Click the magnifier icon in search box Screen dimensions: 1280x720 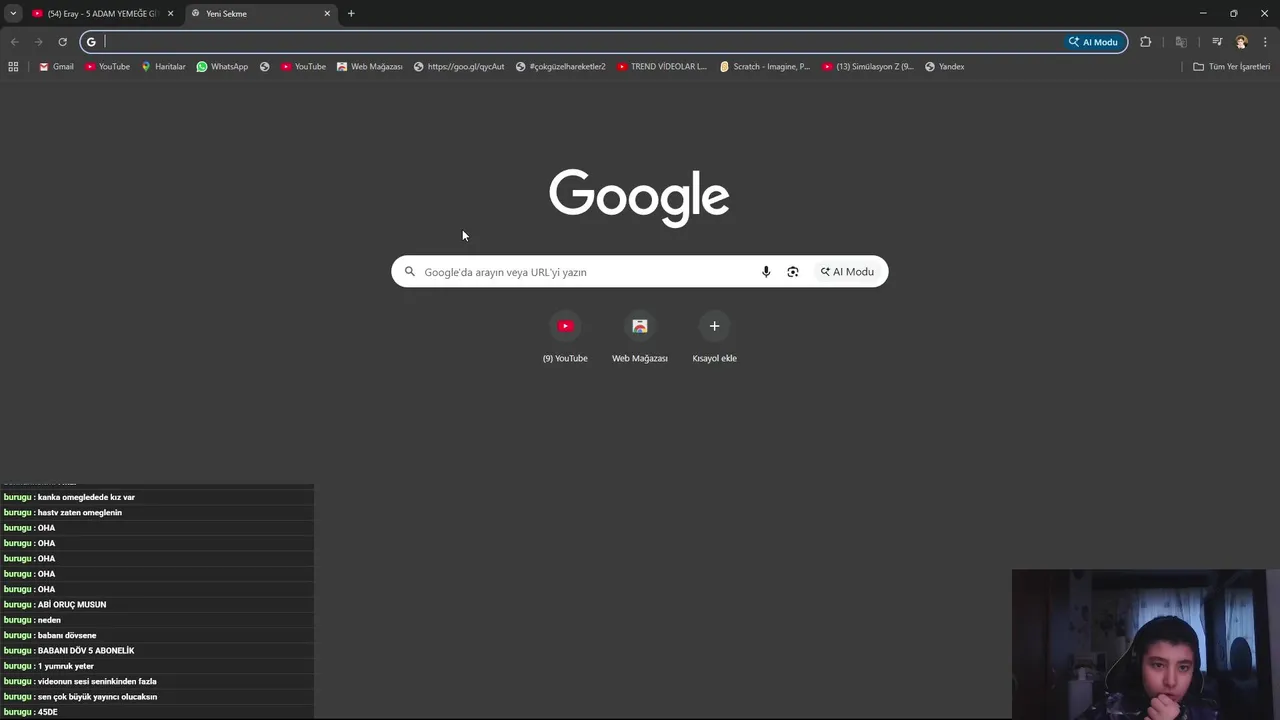click(409, 272)
